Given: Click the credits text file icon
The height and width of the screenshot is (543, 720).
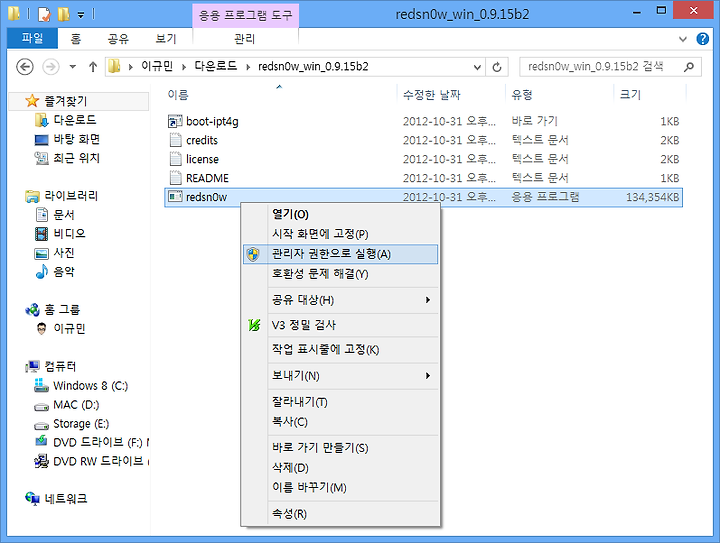Looking at the screenshot, I should pos(175,140).
